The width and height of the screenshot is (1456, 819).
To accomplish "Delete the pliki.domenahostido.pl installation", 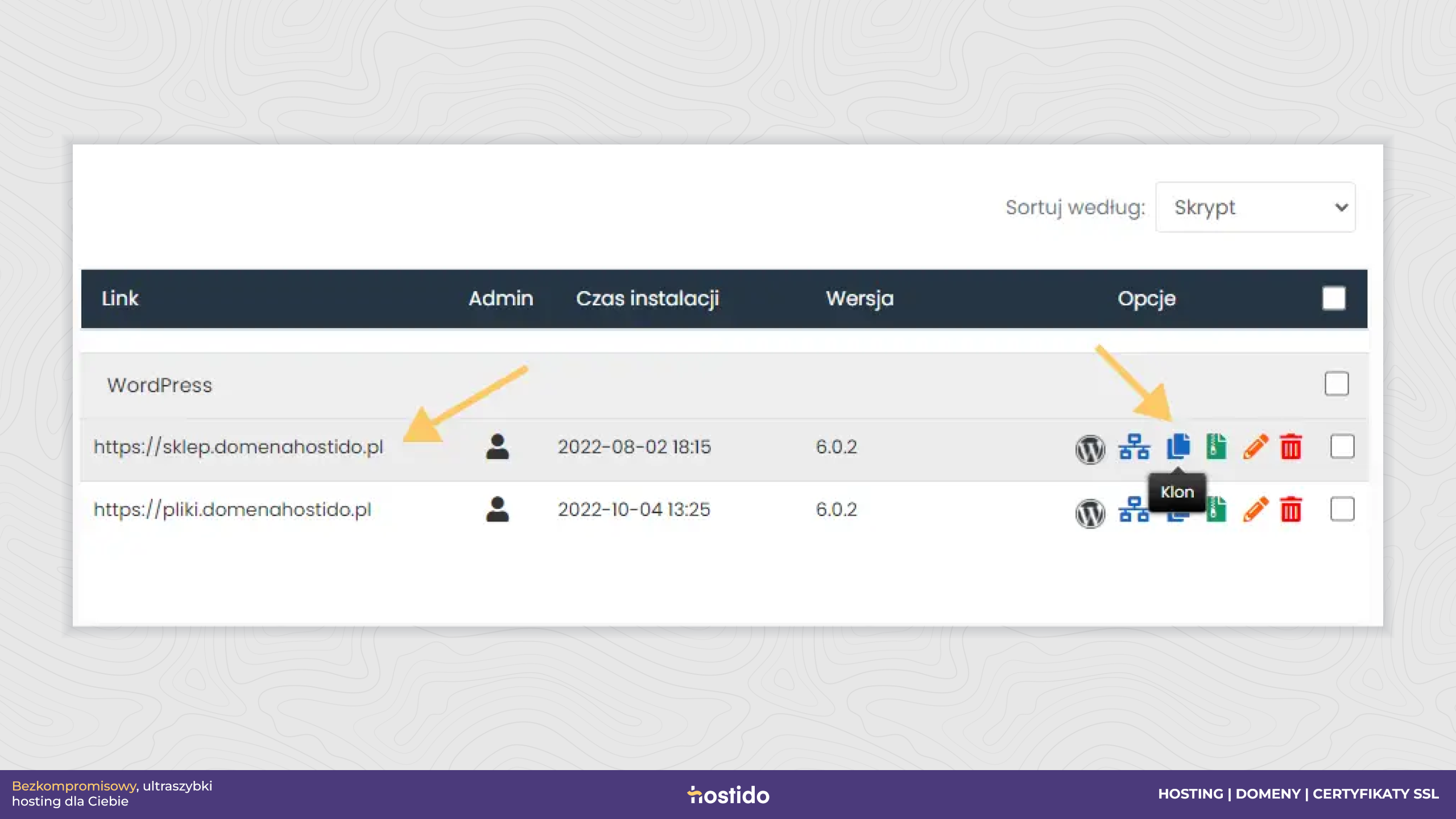I will tap(1290, 510).
